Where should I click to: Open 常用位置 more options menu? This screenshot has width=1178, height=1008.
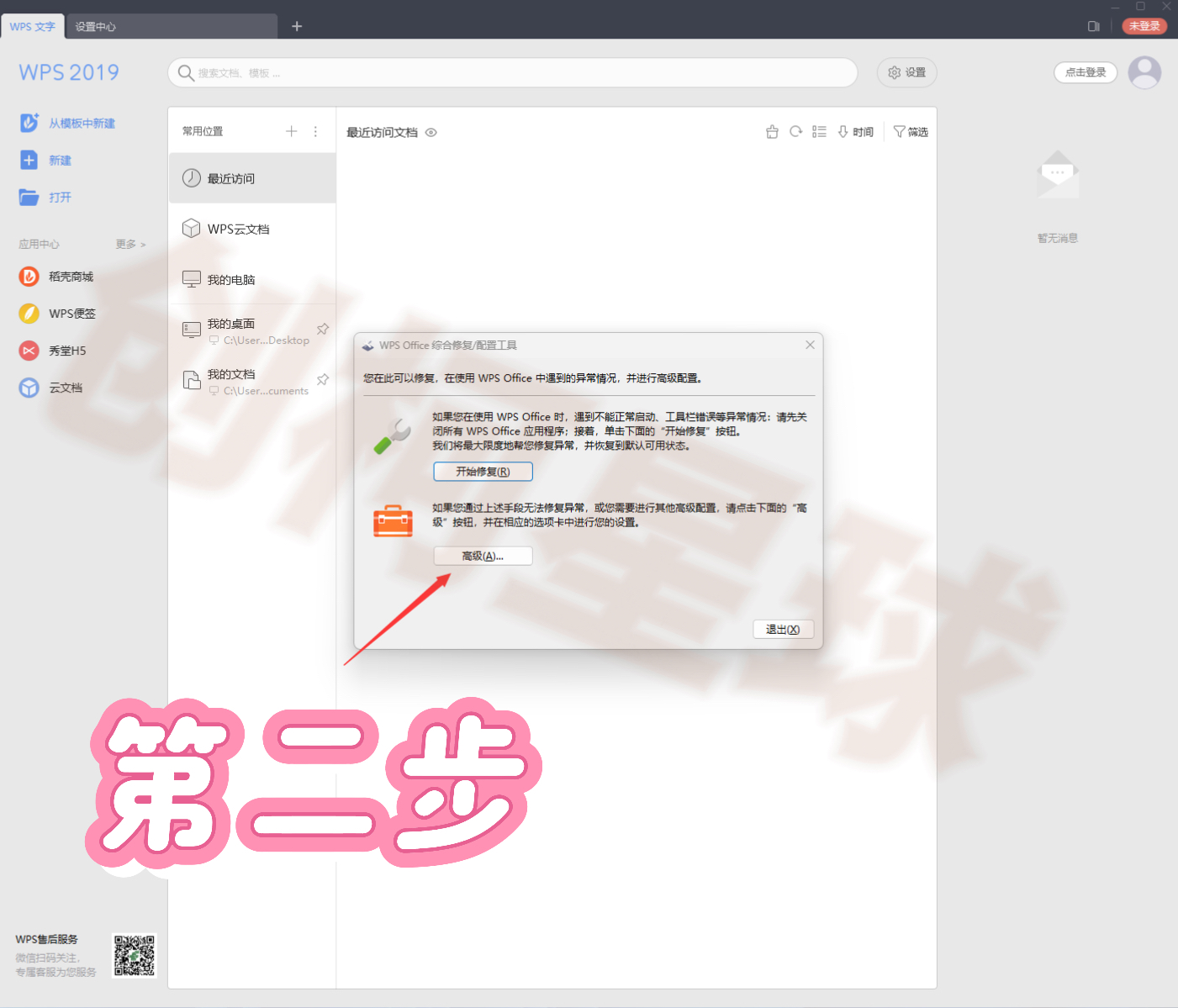315,131
